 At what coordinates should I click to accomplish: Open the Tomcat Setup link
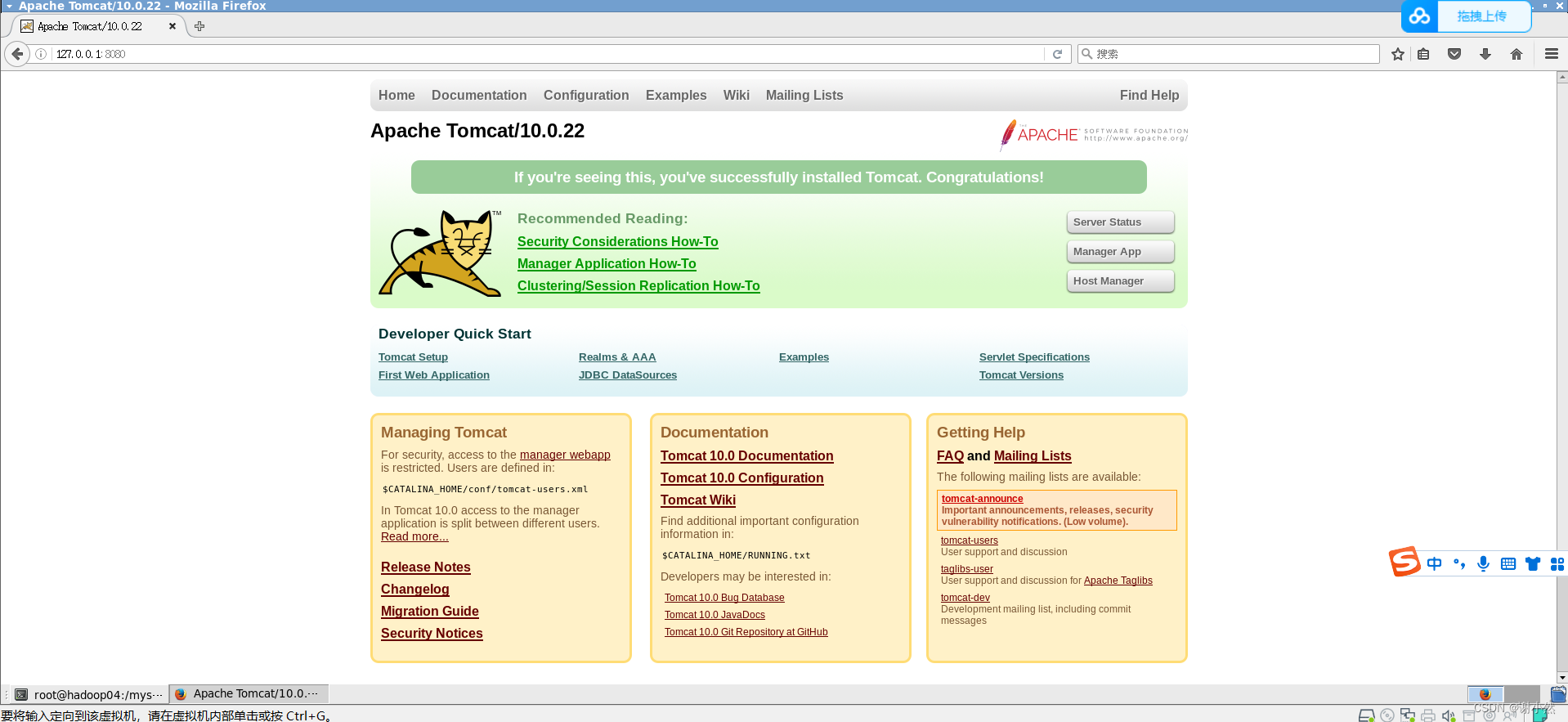point(413,357)
